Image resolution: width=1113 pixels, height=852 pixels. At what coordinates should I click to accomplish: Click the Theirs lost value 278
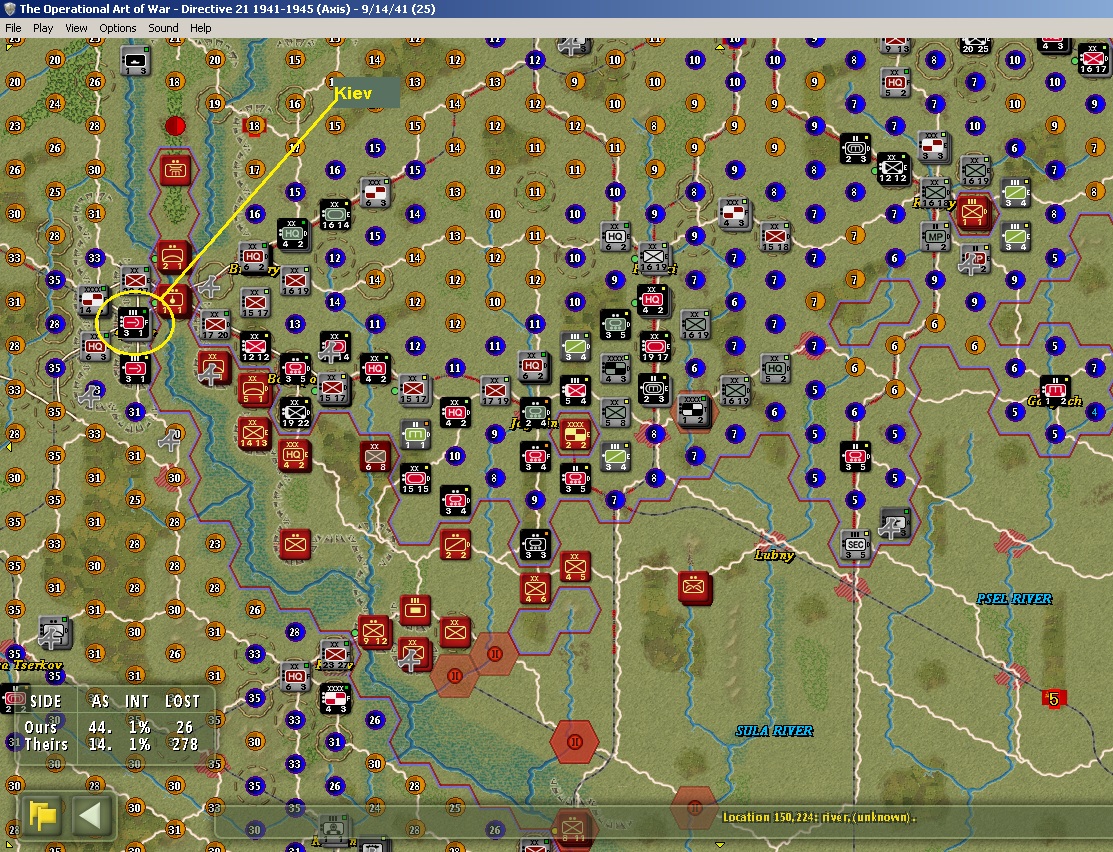[185, 744]
